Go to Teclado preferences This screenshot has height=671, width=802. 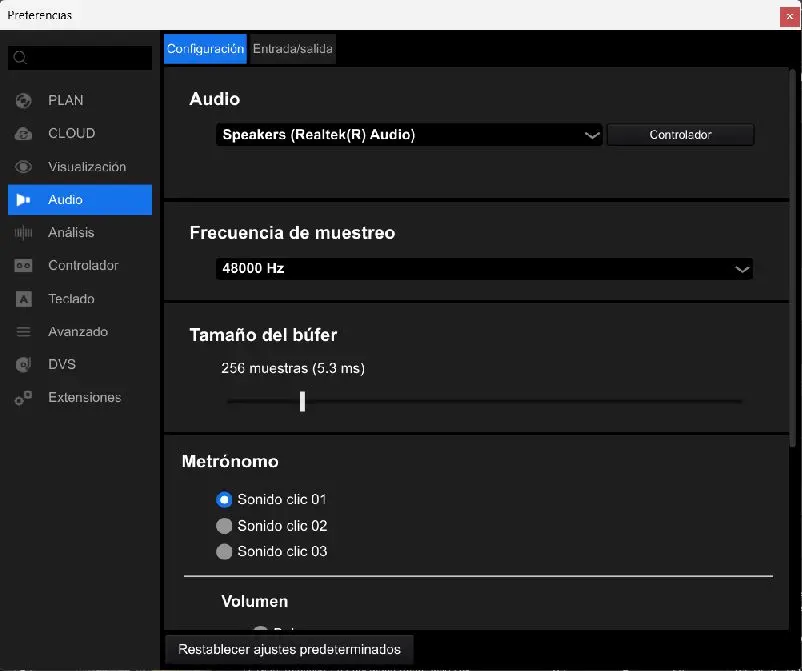(x=80, y=299)
